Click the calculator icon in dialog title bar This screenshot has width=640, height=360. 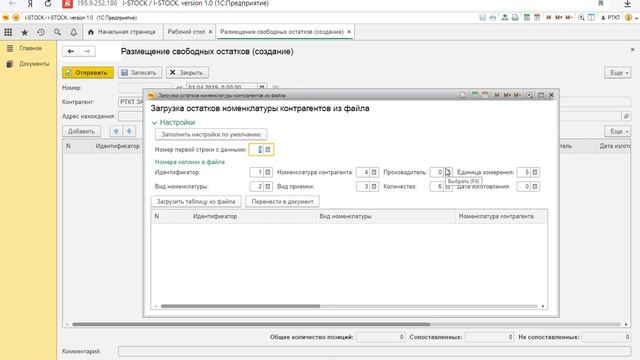pos(475,95)
